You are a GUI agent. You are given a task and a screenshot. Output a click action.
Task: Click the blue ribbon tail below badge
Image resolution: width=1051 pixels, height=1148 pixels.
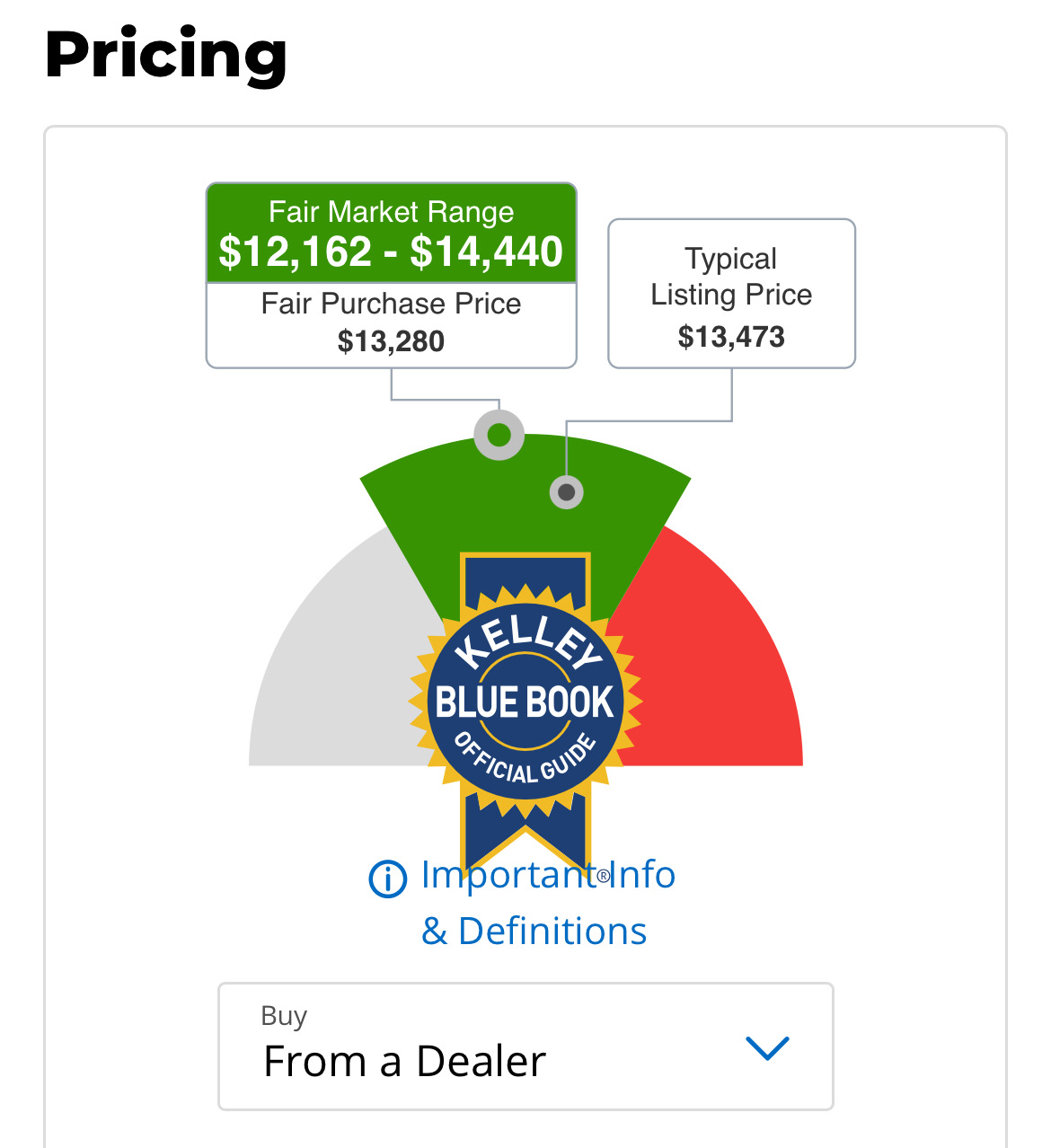click(525, 831)
